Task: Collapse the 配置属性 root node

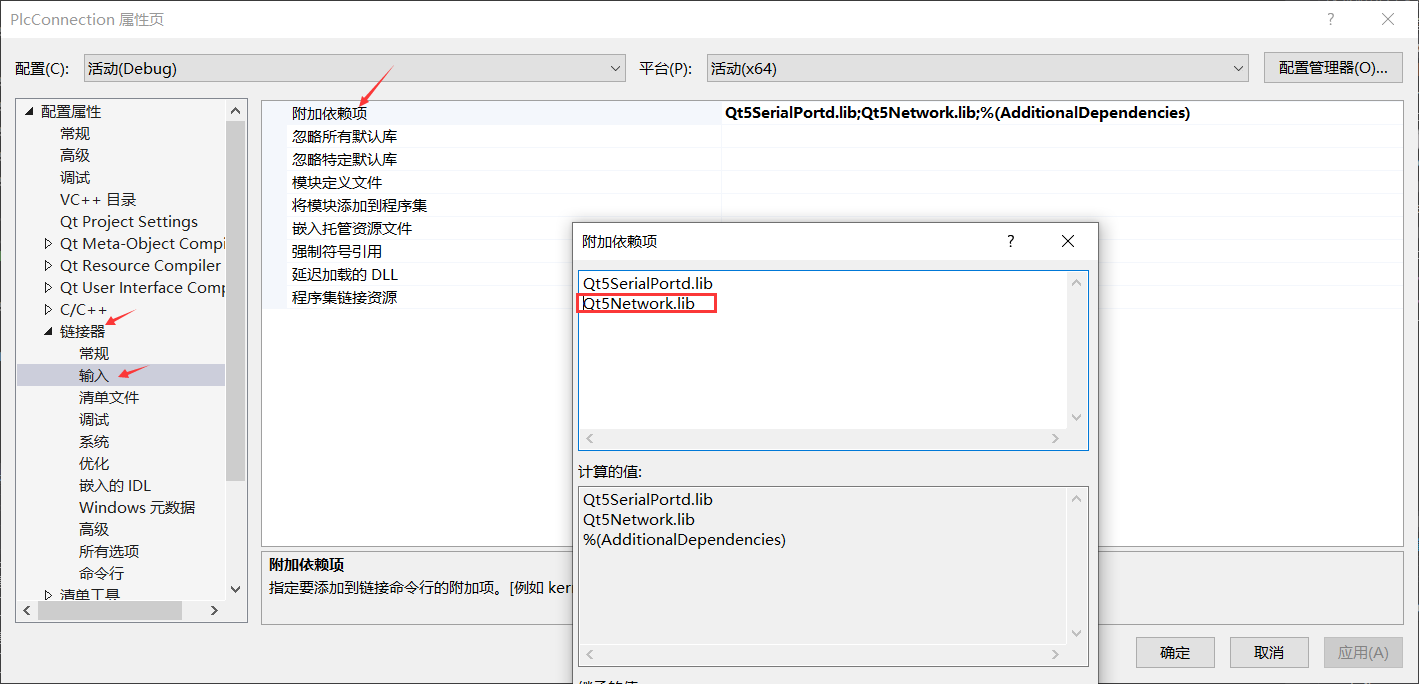Action: pos(28,111)
